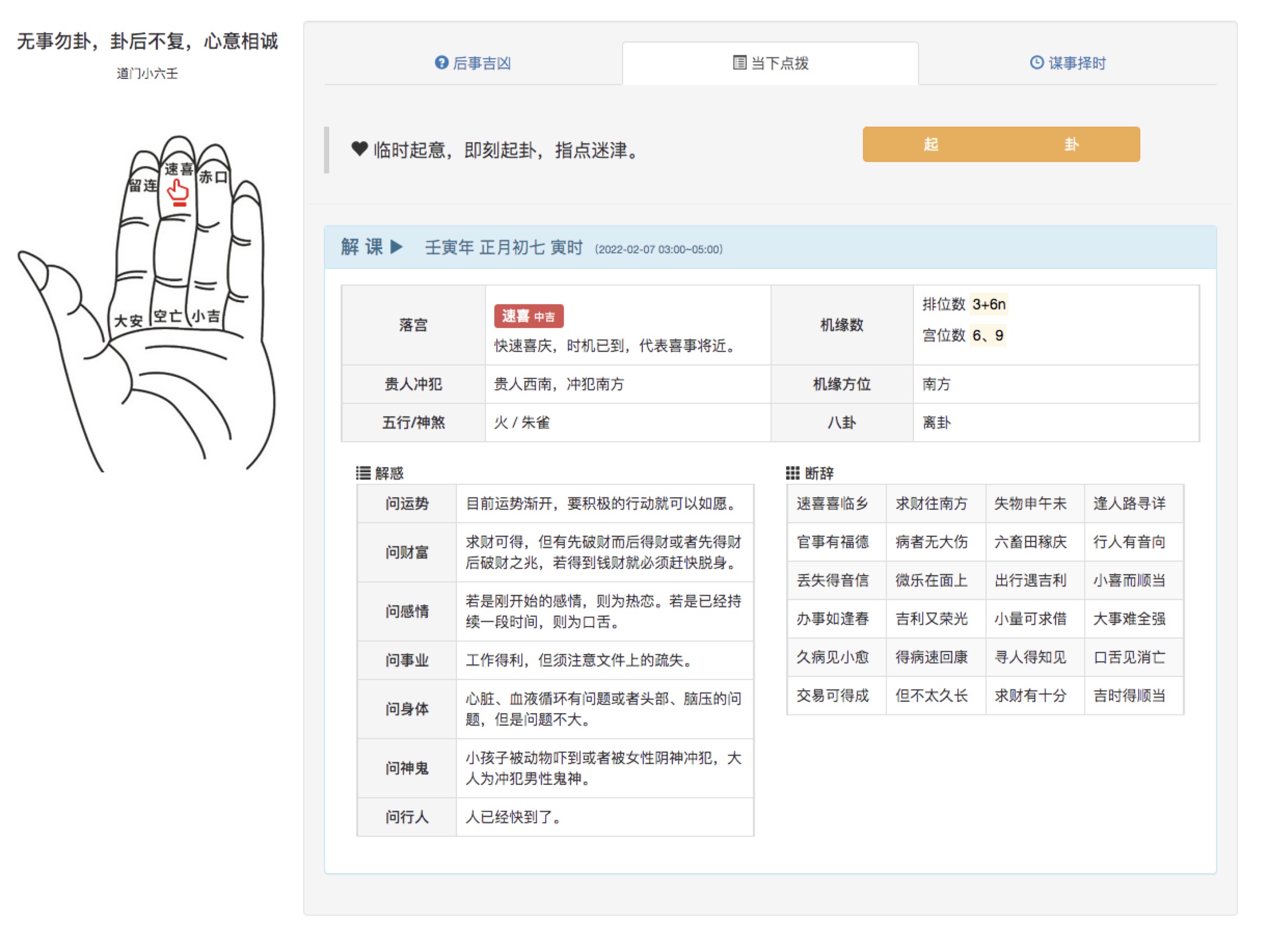This screenshot has width=1268, height=952.
Task: Click 大安 label on the palm diagram
Action: coord(128,320)
